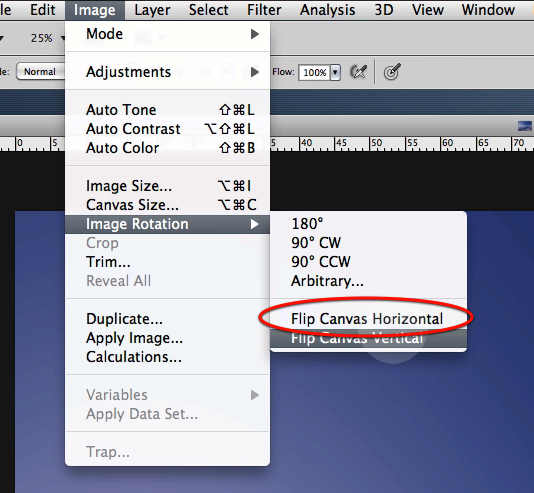Expand the Mode submenu
Image resolution: width=534 pixels, height=493 pixels.
(167, 34)
